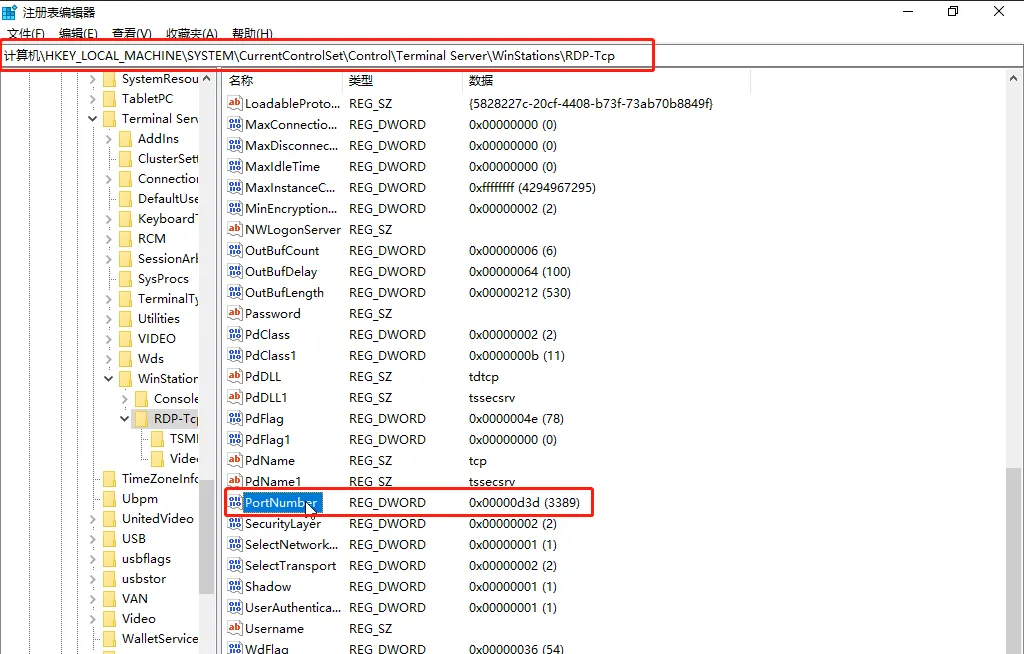Click the DWORD icon beside MaxIdleTime
This screenshot has height=654, width=1024.
tap(235, 167)
